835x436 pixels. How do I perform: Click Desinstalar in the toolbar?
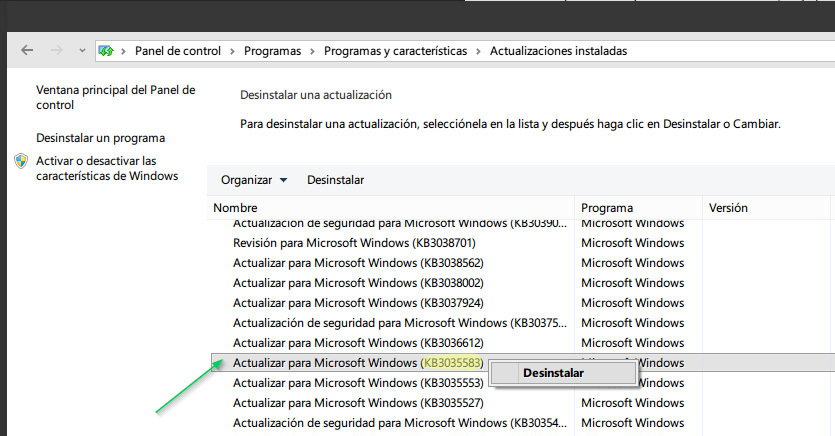pyautogui.click(x=335, y=180)
